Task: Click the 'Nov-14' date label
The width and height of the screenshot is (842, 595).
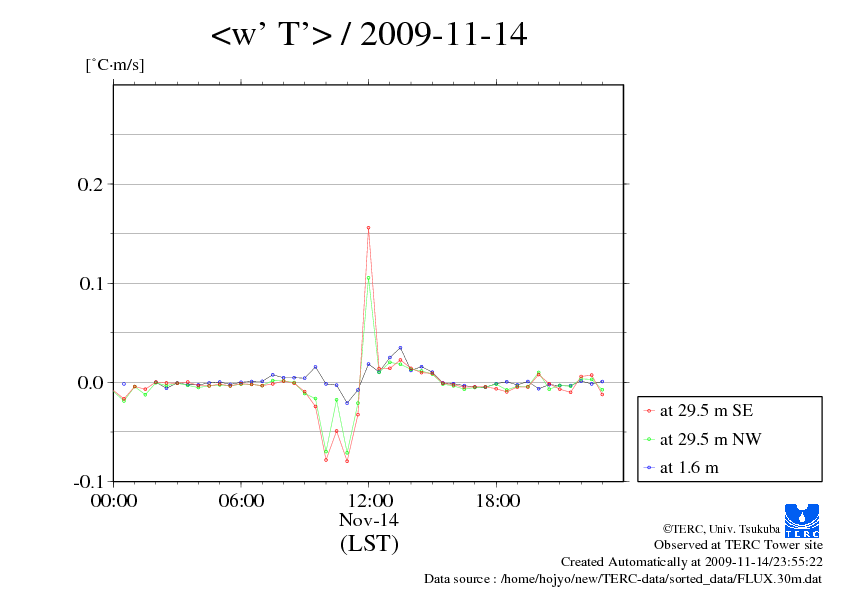Action: 369,520
